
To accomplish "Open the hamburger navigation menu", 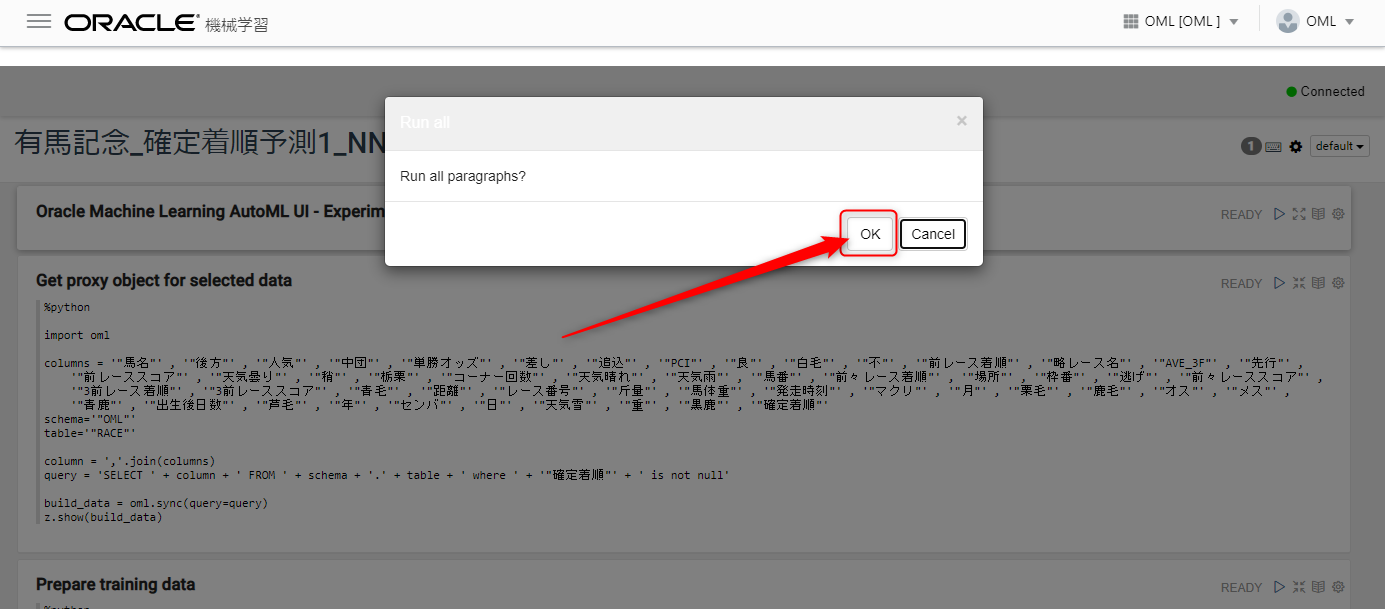I will pyautogui.click(x=39, y=21).
